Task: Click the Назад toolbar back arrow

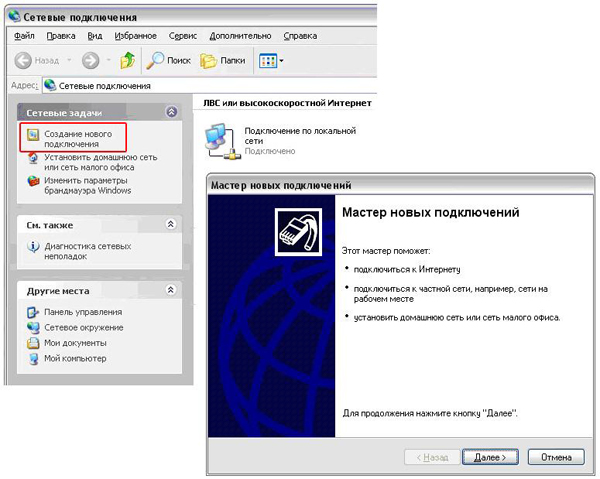Action: click(23, 60)
